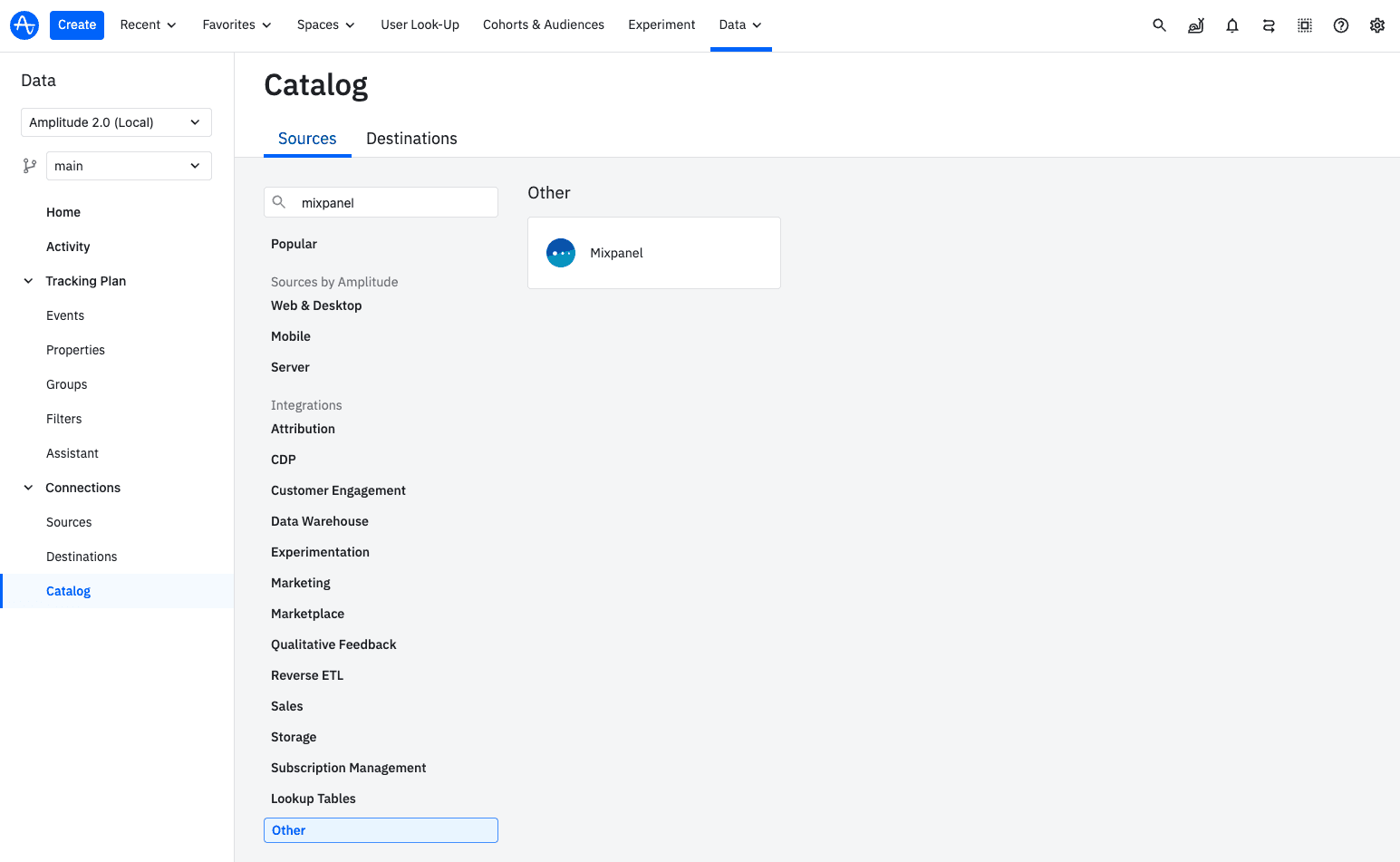Image resolution: width=1400 pixels, height=862 pixels.
Task: Select the Mixpanel source card icon
Action: (x=561, y=253)
